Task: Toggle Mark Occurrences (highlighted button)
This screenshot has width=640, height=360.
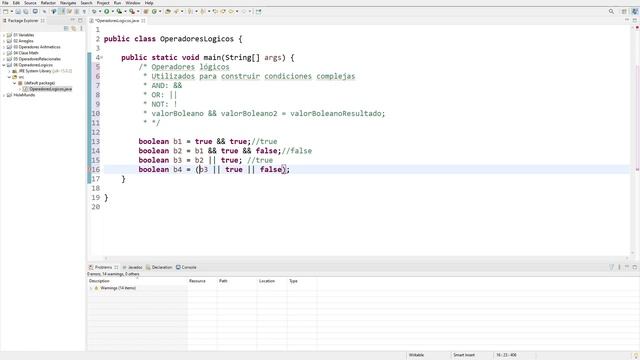Action: coord(62,11)
